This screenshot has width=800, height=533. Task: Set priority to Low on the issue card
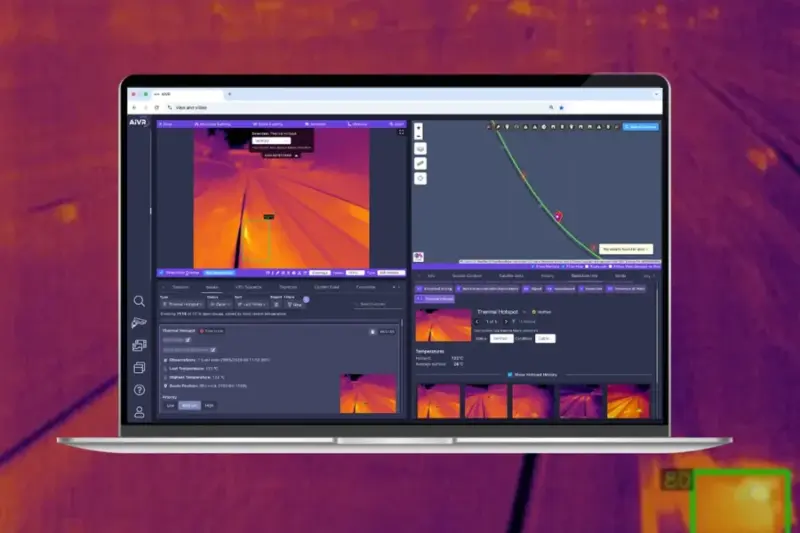[x=170, y=405]
